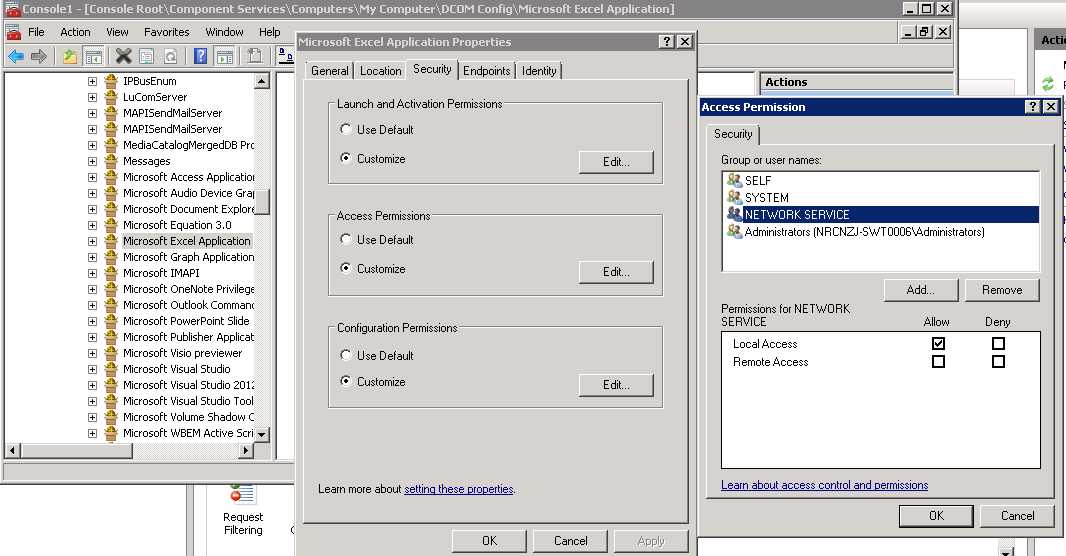The image size is (1066, 556).
Task: Select Microsoft PowerPoint Slide in the tree
Action: pos(186,321)
